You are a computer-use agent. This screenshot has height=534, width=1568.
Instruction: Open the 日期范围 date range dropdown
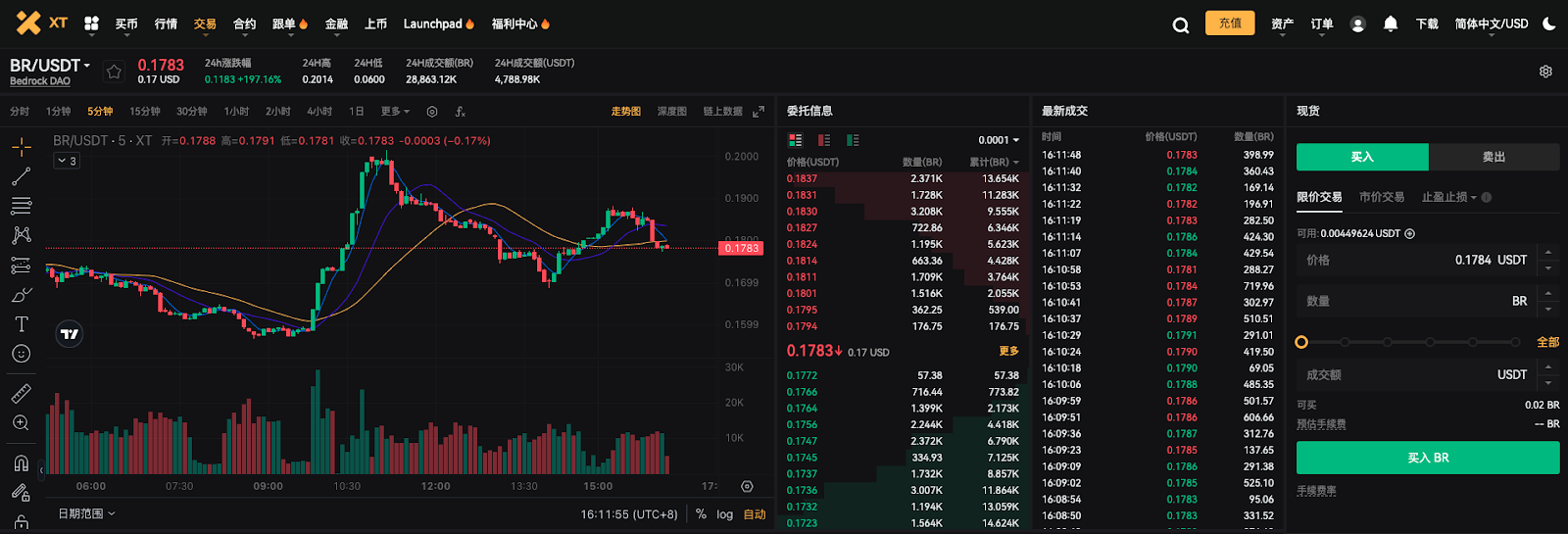point(86,513)
